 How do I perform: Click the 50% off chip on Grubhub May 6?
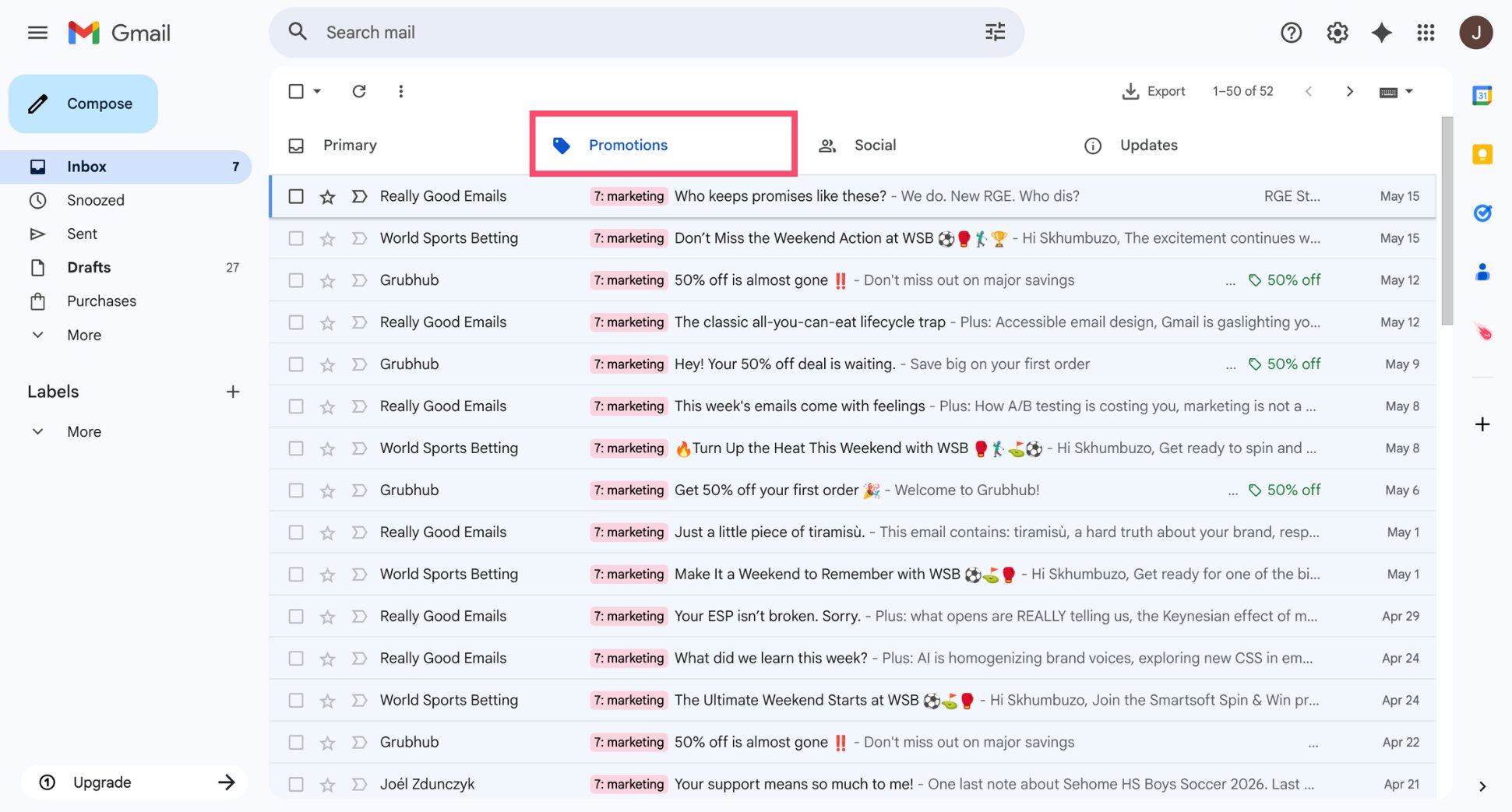coord(1285,490)
